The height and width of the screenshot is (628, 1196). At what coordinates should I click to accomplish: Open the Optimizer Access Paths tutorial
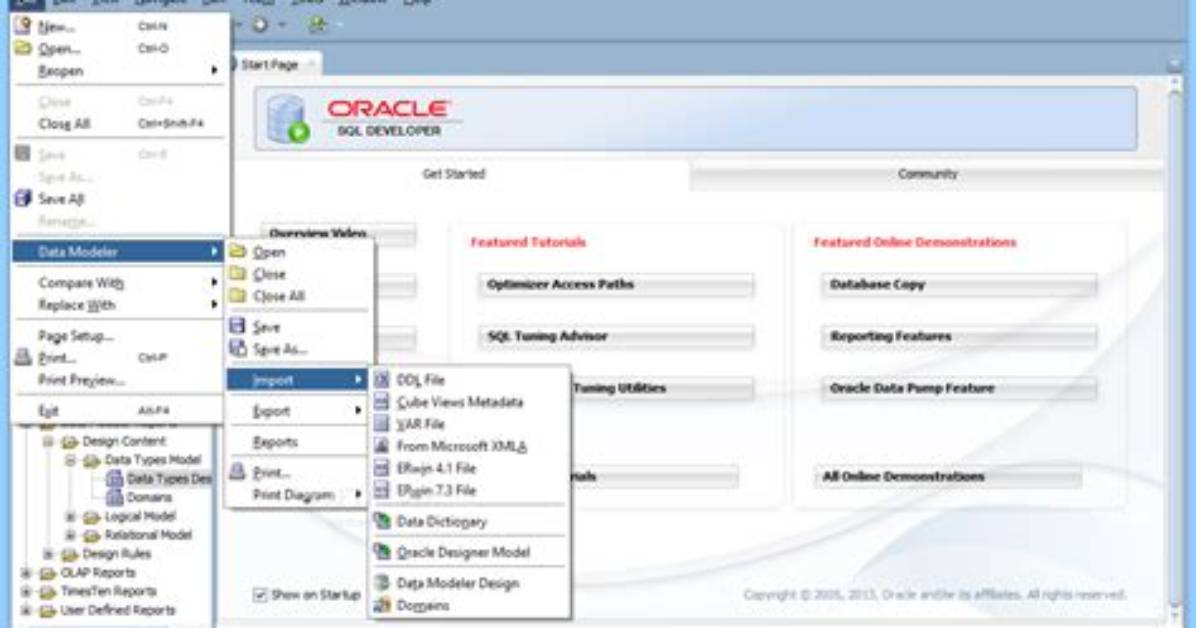pyautogui.click(x=616, y=285)
